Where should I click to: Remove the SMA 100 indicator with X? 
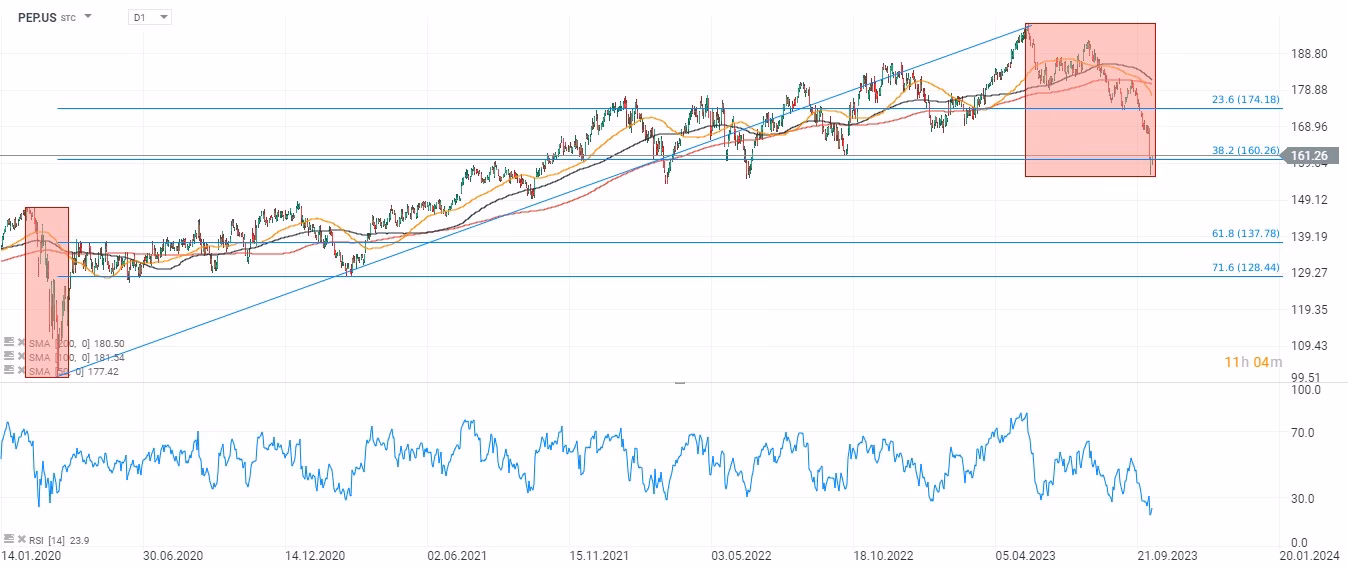point(21,356)
